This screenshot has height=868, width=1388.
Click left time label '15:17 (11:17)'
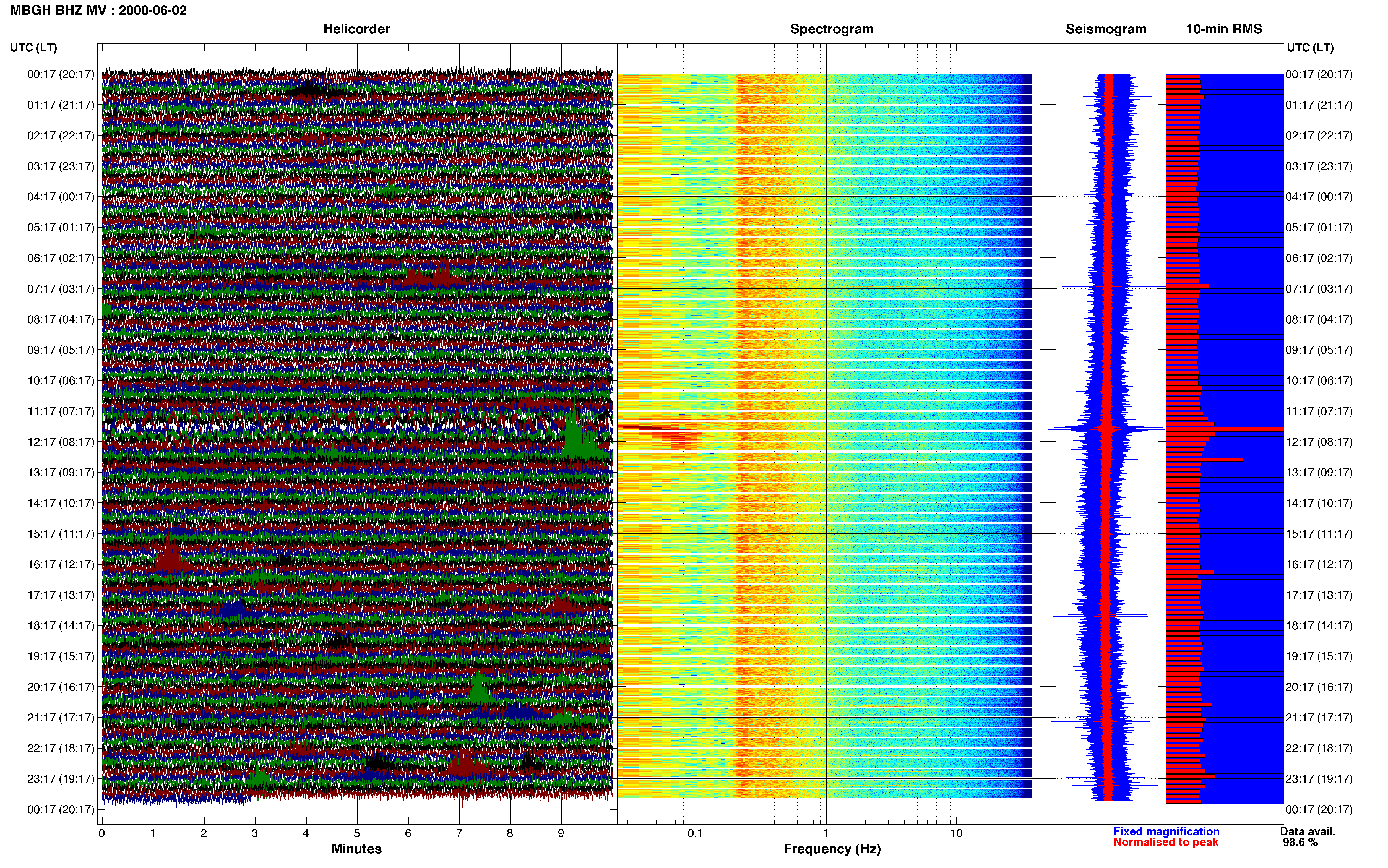(61, 533)
